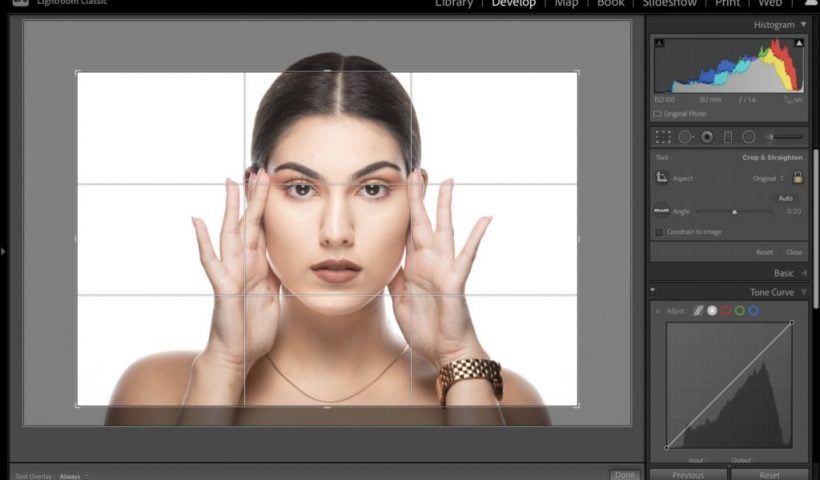The image size is (820, 480).
Task: Select the Crop Overlay tool icon
Action: point(663,137)
